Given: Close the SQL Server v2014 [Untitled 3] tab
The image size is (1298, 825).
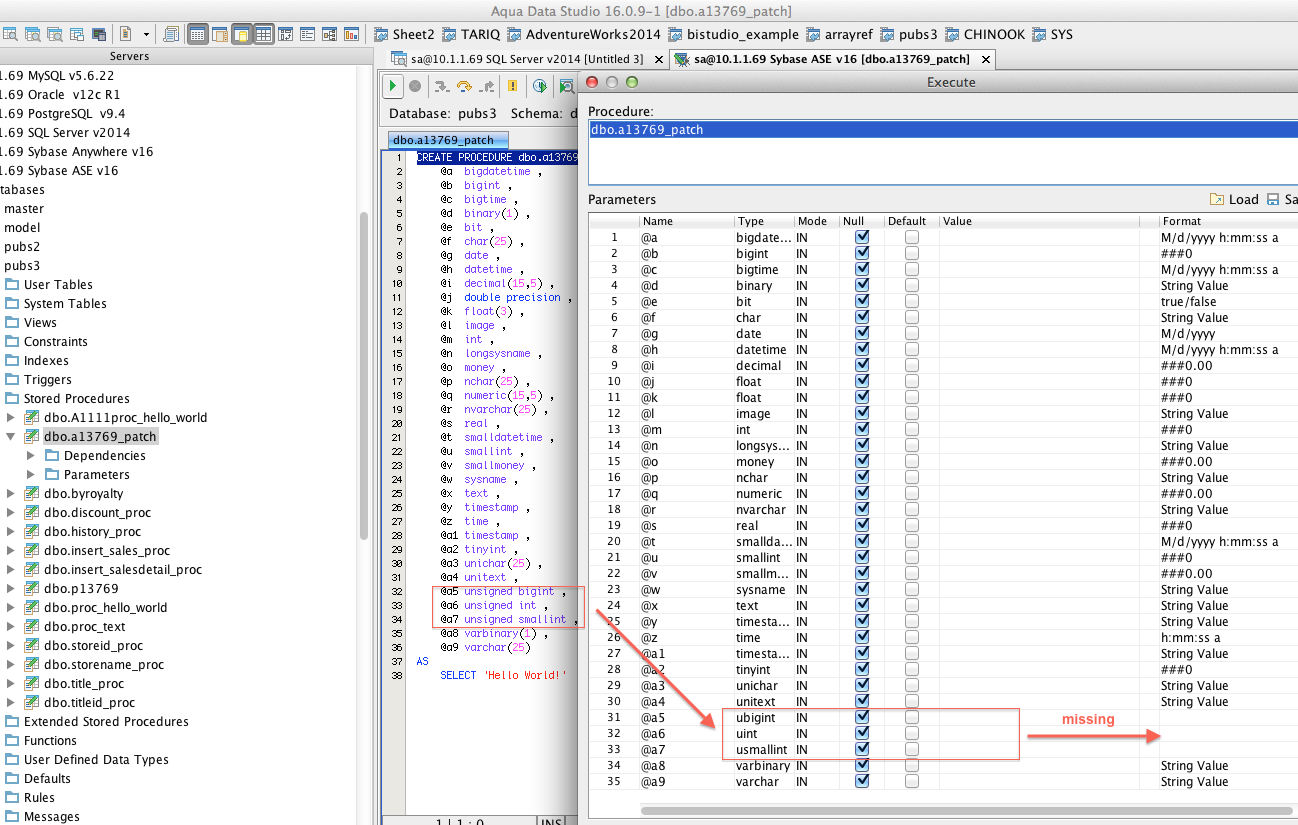Looking at the screenshot, I should coord(658,59).
